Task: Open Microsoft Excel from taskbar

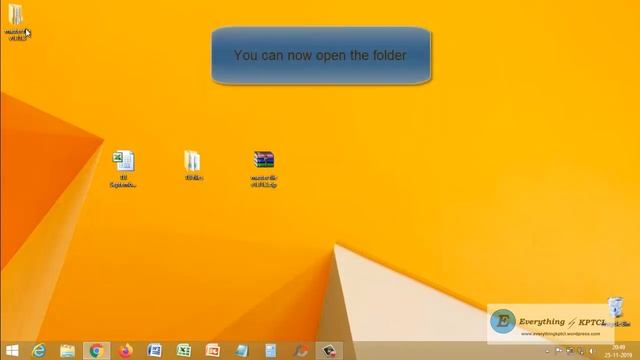Action: coord(184,351)
